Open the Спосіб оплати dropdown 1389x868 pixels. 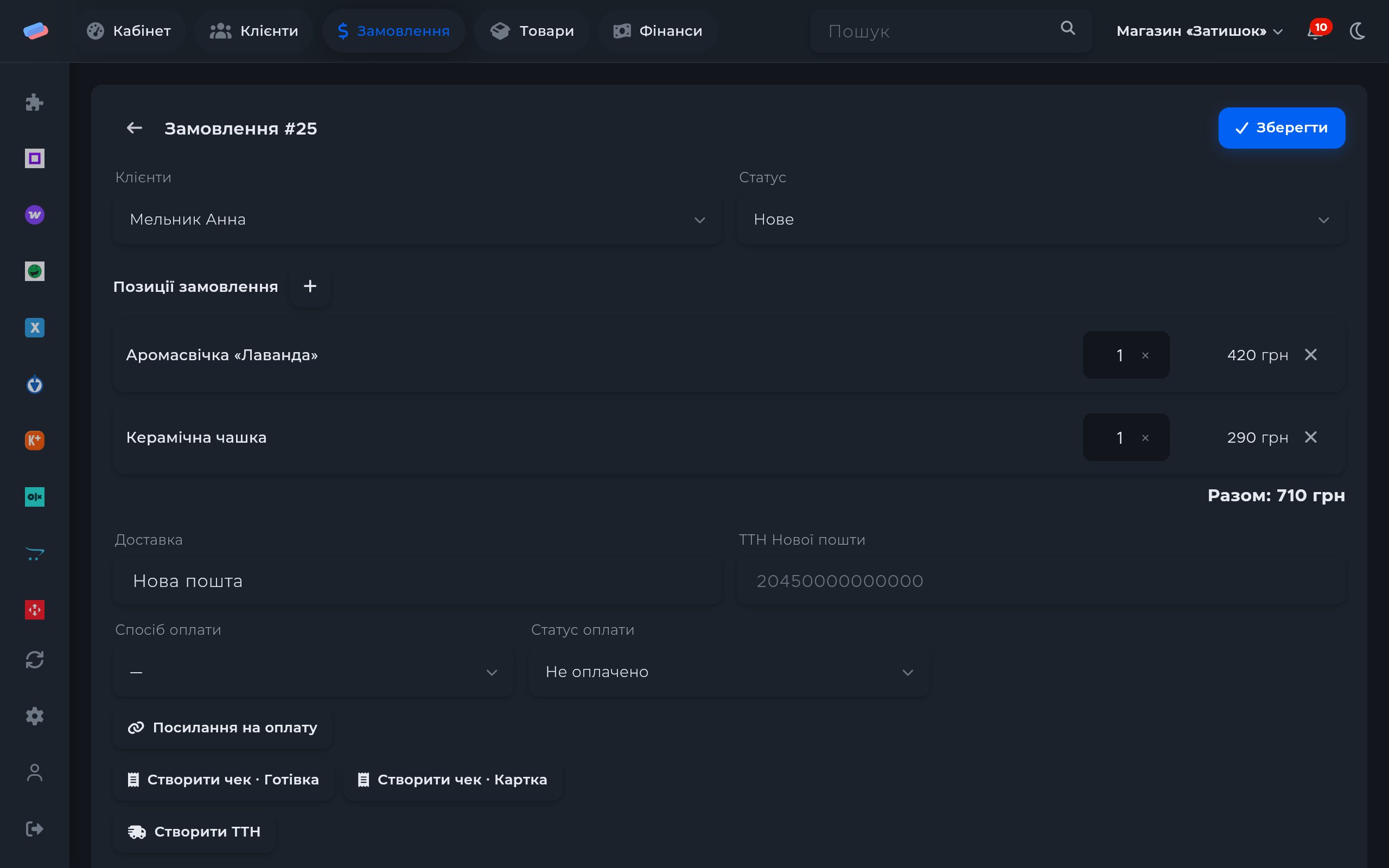tap(313, 672)
